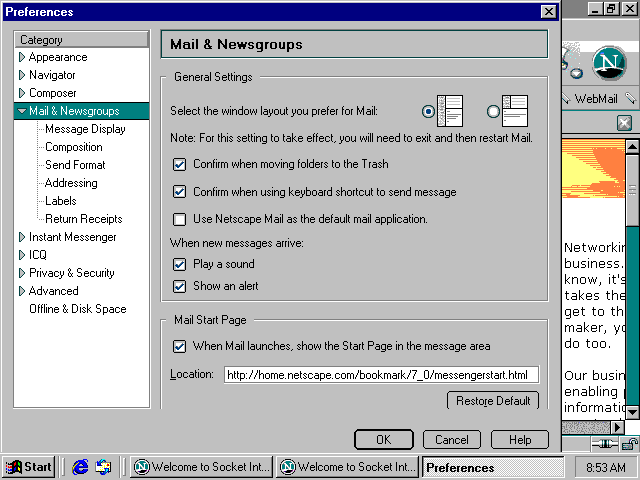Click the Windows Start button
This screenshot has height=480, width=640.
(29, 467)
